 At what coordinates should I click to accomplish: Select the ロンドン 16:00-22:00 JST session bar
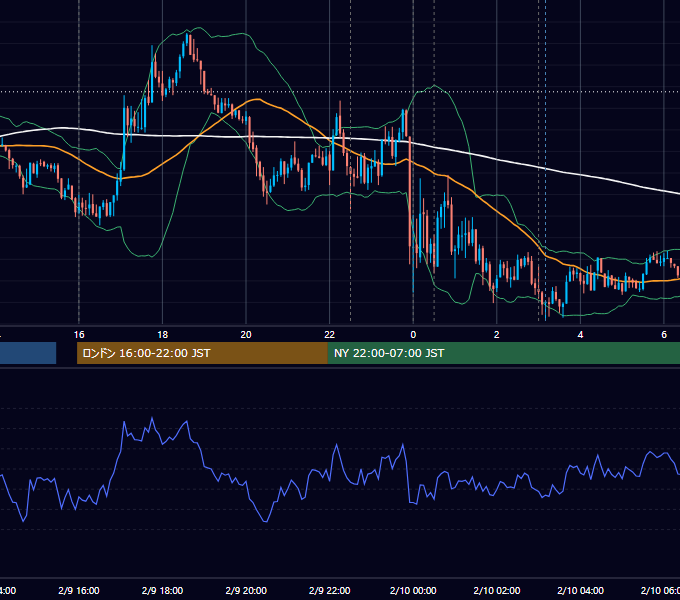pyautogui.click(x=202, y=353)
